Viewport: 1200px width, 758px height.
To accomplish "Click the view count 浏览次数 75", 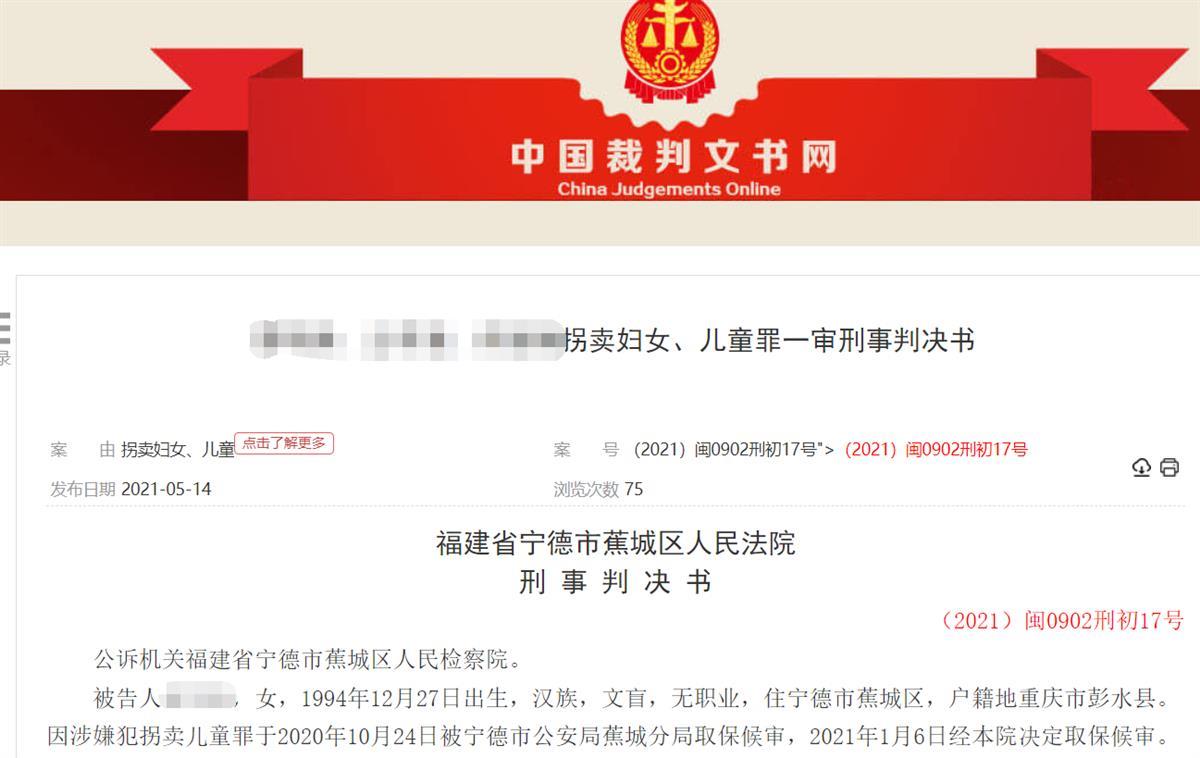I will point(598,490).
